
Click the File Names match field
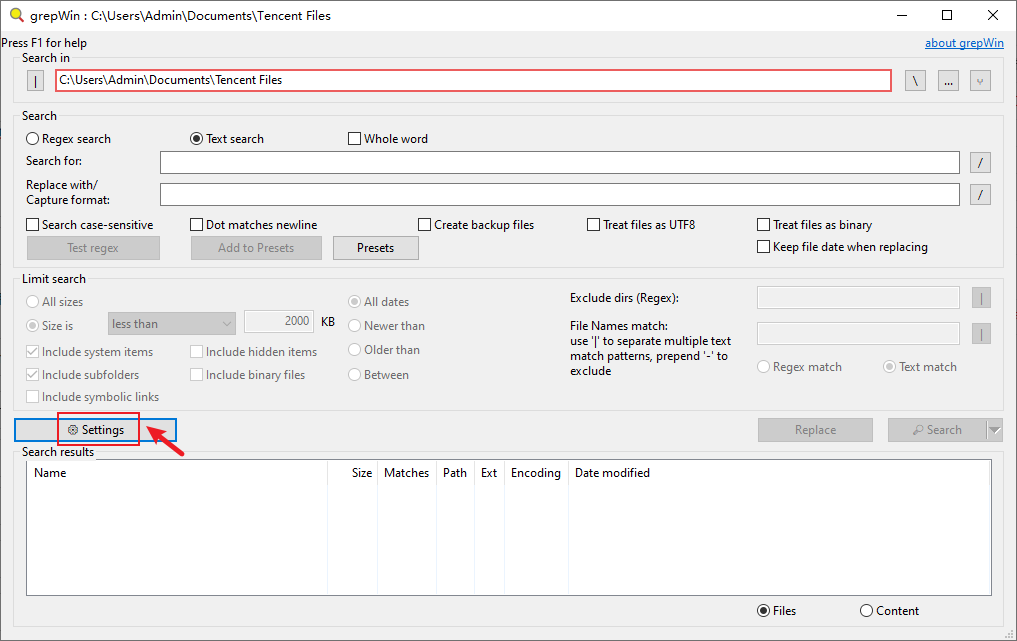click(x=858, y=333)
